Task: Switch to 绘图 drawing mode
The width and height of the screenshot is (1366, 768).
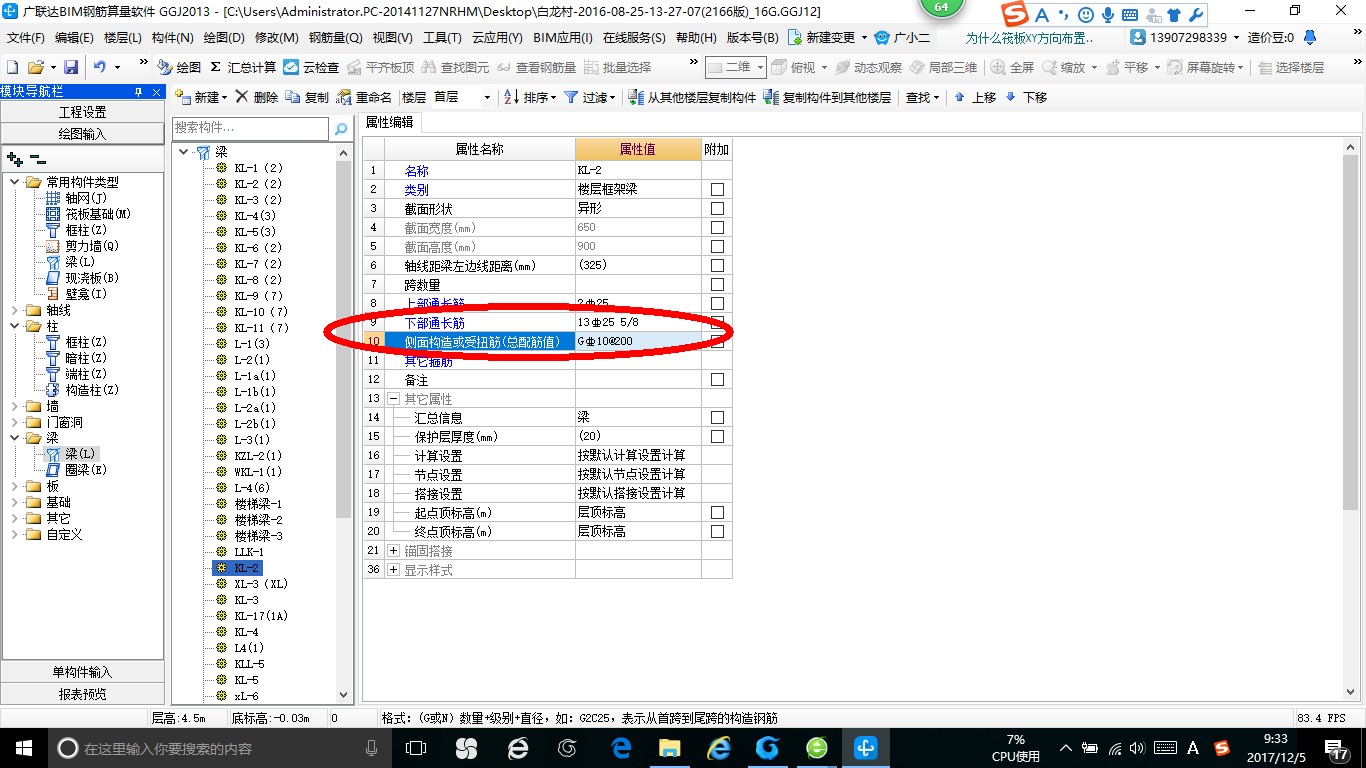Action: pyautogui.click(x=180, y=67)
